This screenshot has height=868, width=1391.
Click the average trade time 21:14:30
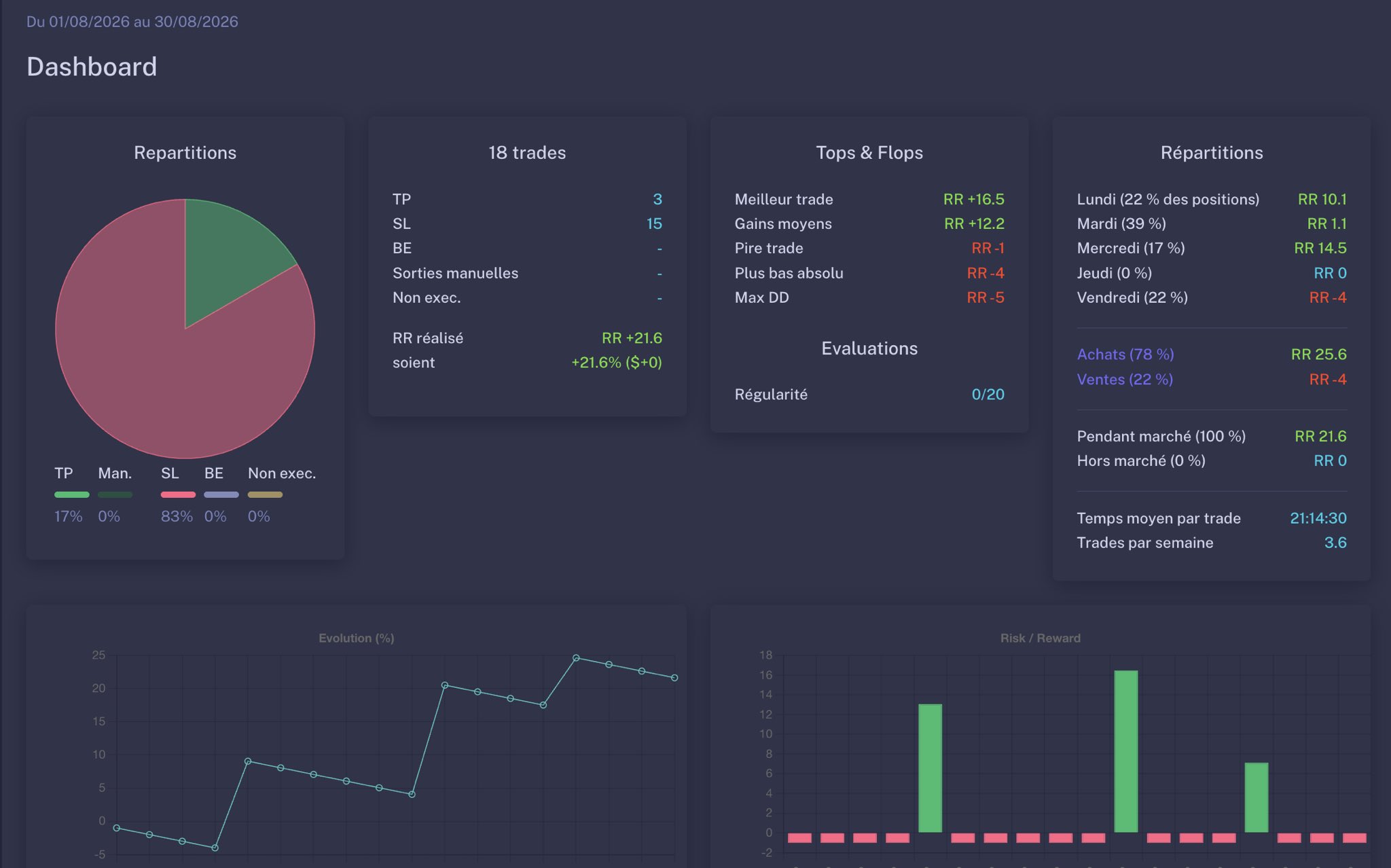(1318, 518)
